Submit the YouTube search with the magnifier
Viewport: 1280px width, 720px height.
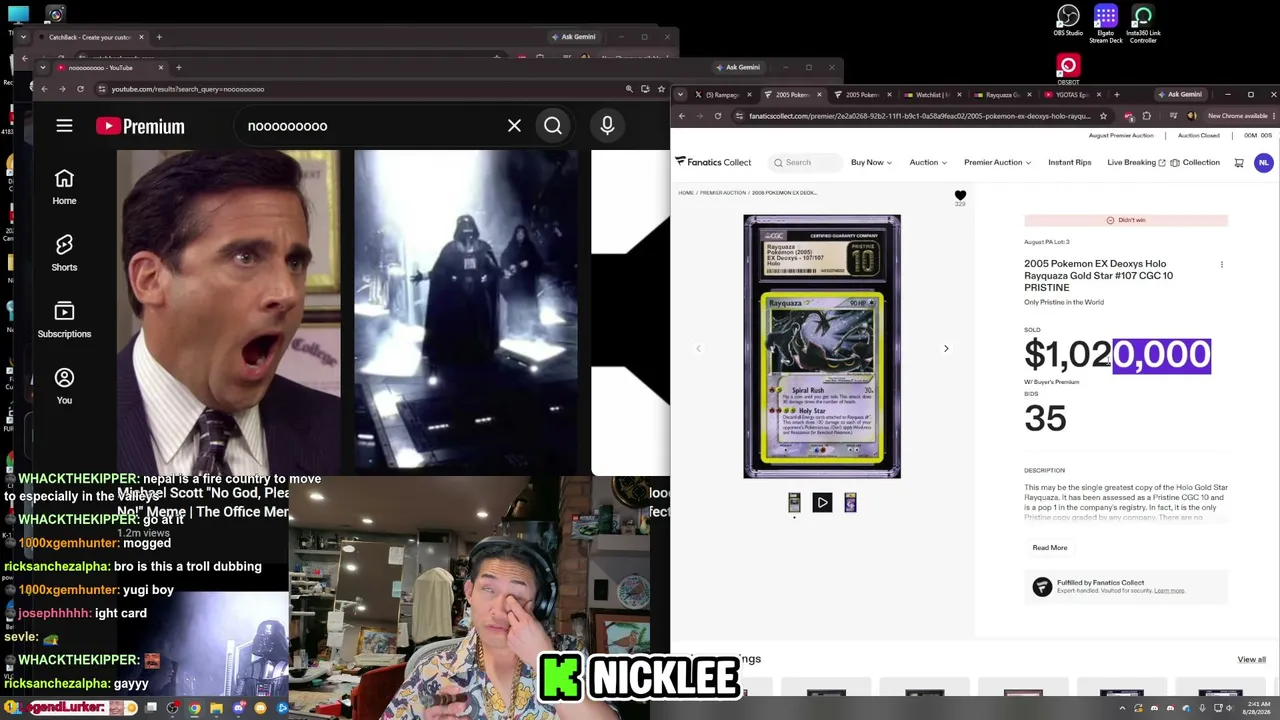tap(553, 126)
